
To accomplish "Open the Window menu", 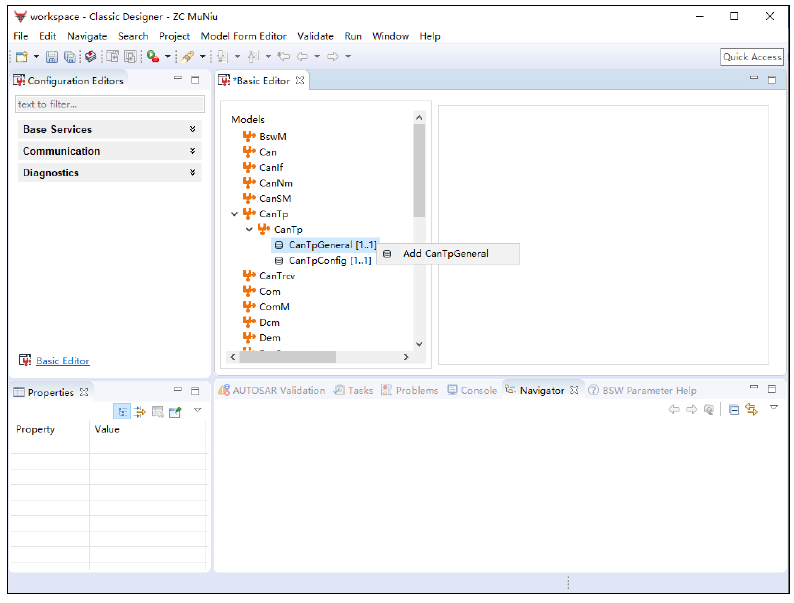I will pos(390,36).
